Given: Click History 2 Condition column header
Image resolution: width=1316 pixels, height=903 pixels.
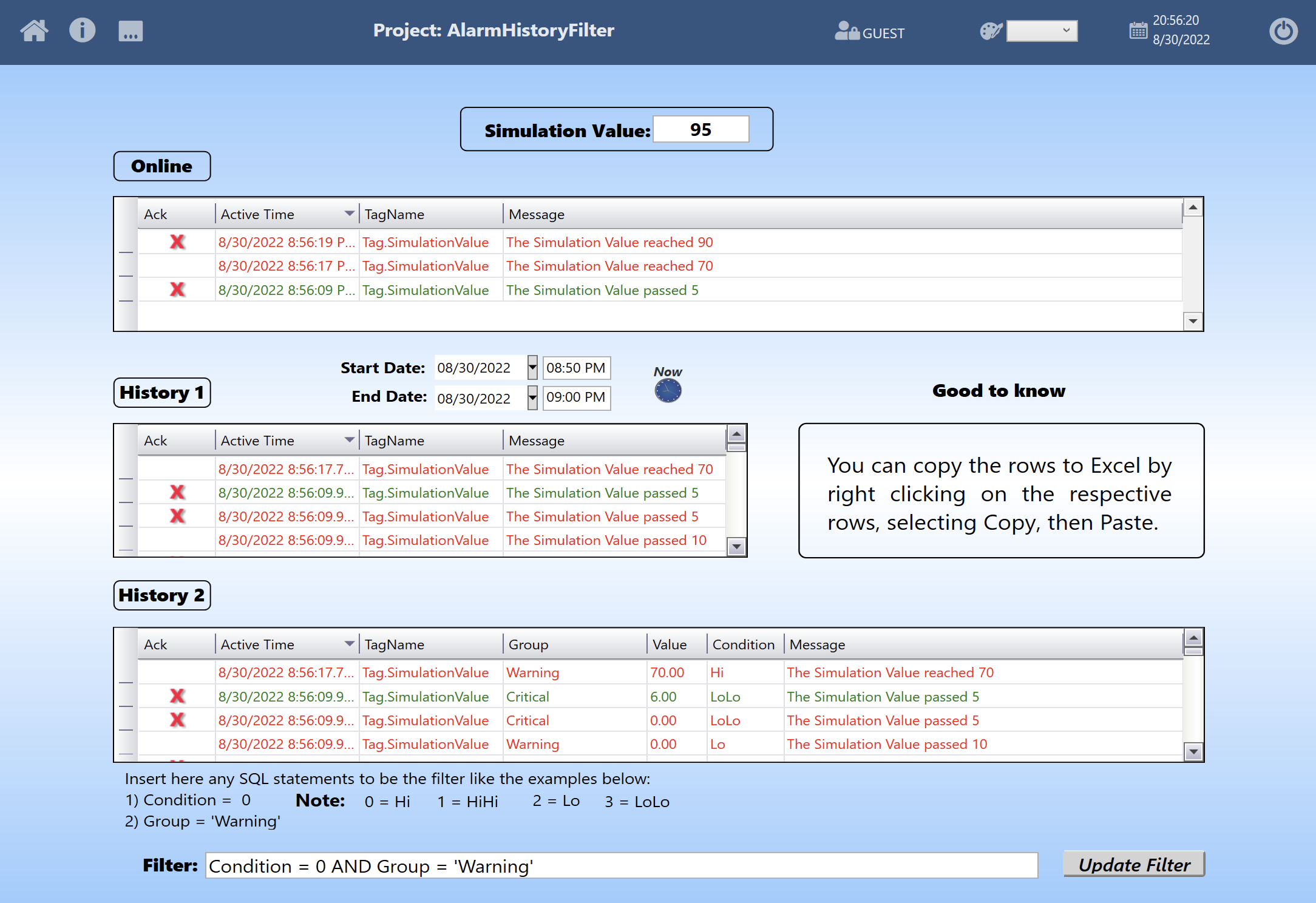Looking at the screenshot, I should pos(745,644).
